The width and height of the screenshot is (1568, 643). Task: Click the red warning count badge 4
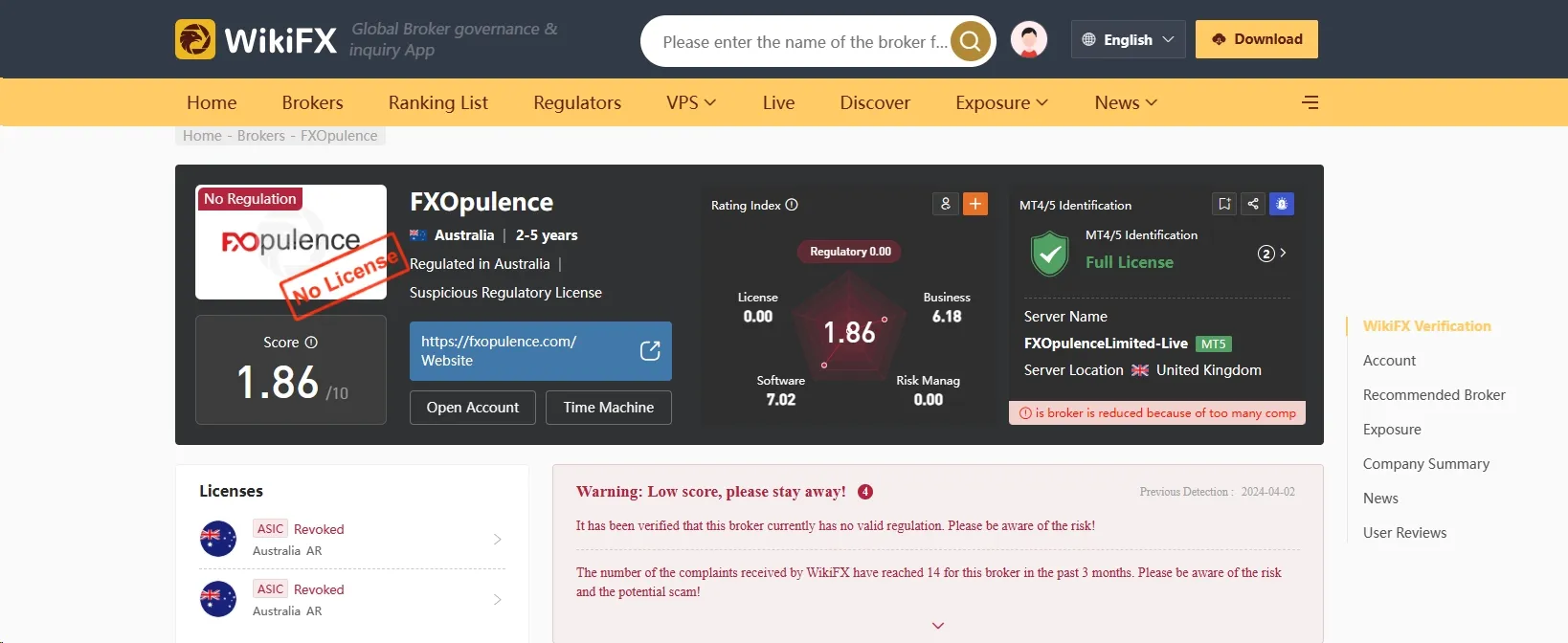point(865,492)
